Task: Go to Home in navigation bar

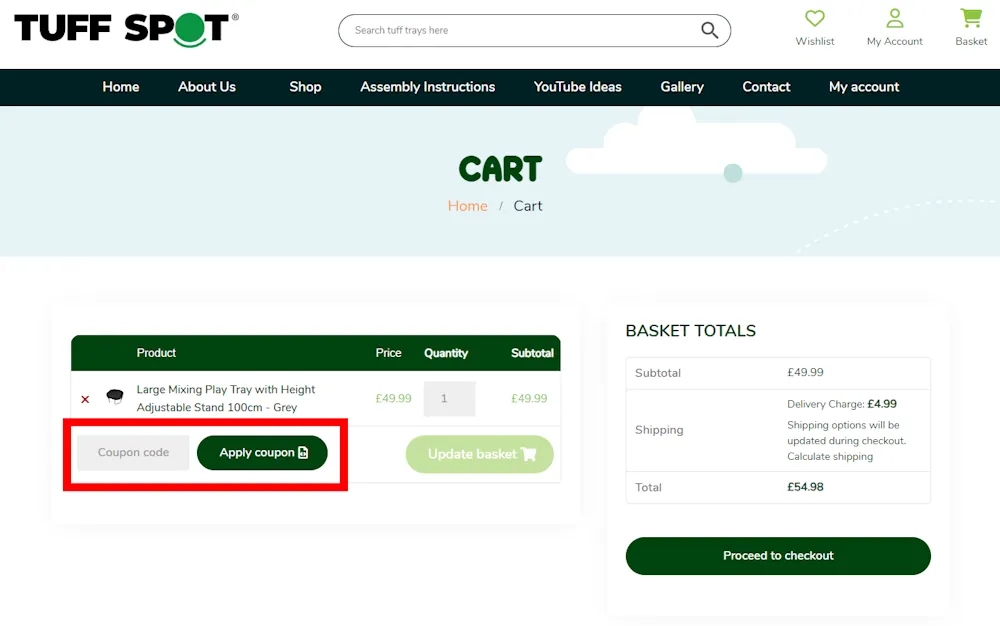Action: pyautogui.click(x=121, y=87)
